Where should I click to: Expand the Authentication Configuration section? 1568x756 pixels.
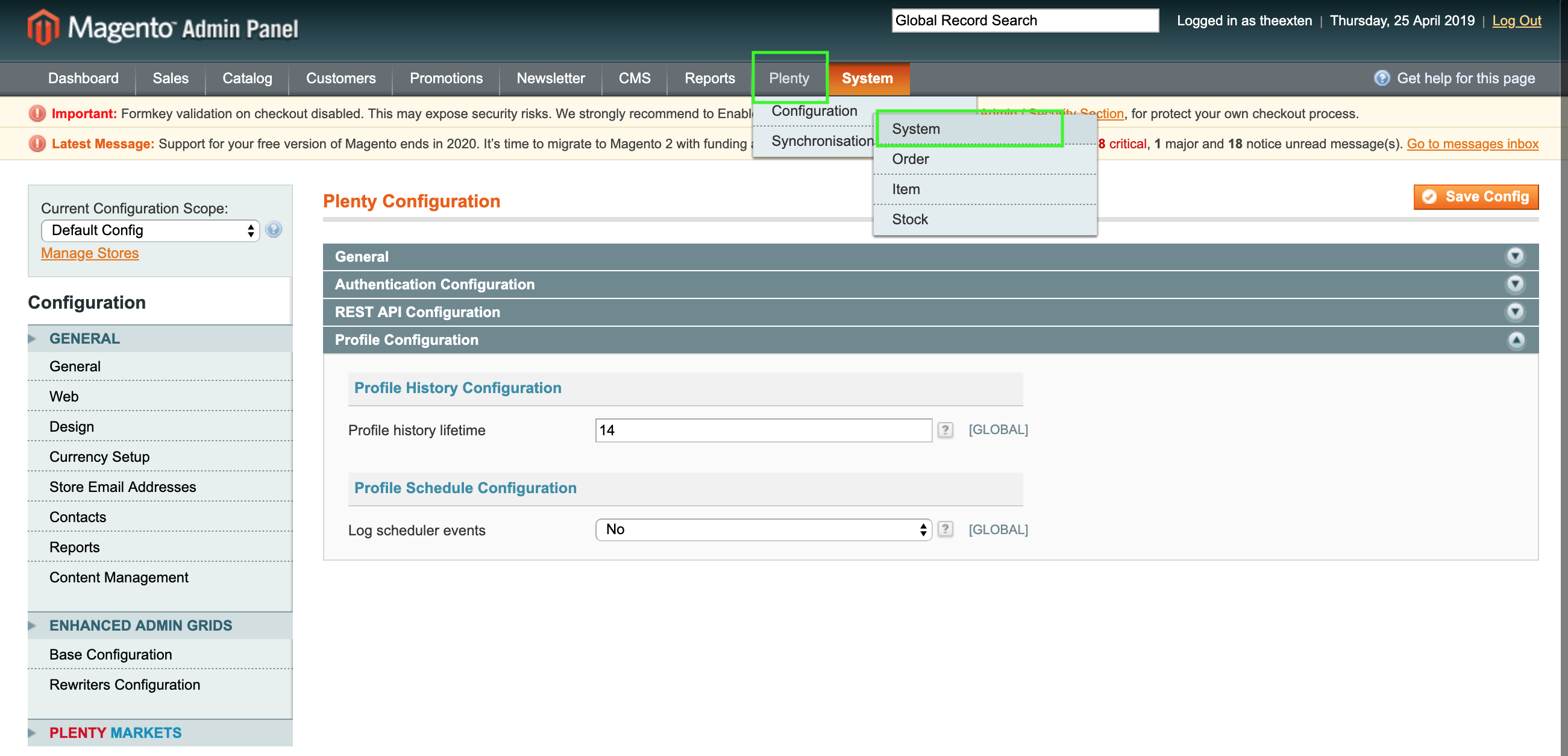click(1515, 285)
